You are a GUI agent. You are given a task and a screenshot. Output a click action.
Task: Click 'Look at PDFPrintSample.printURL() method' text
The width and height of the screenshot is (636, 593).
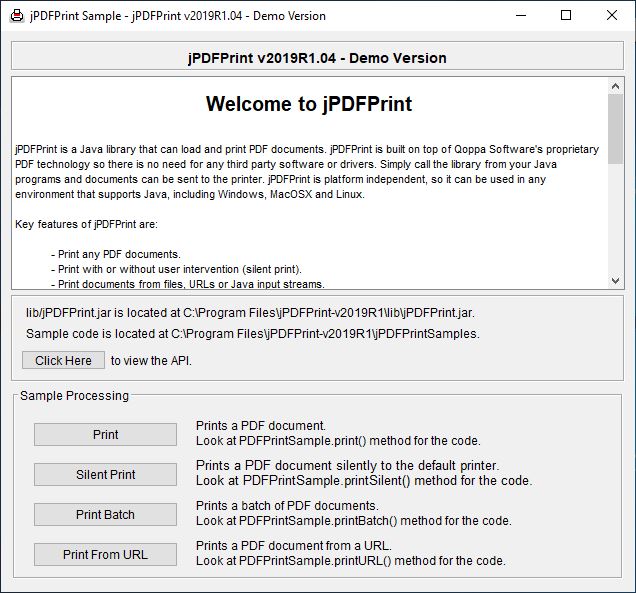(351, 561)
